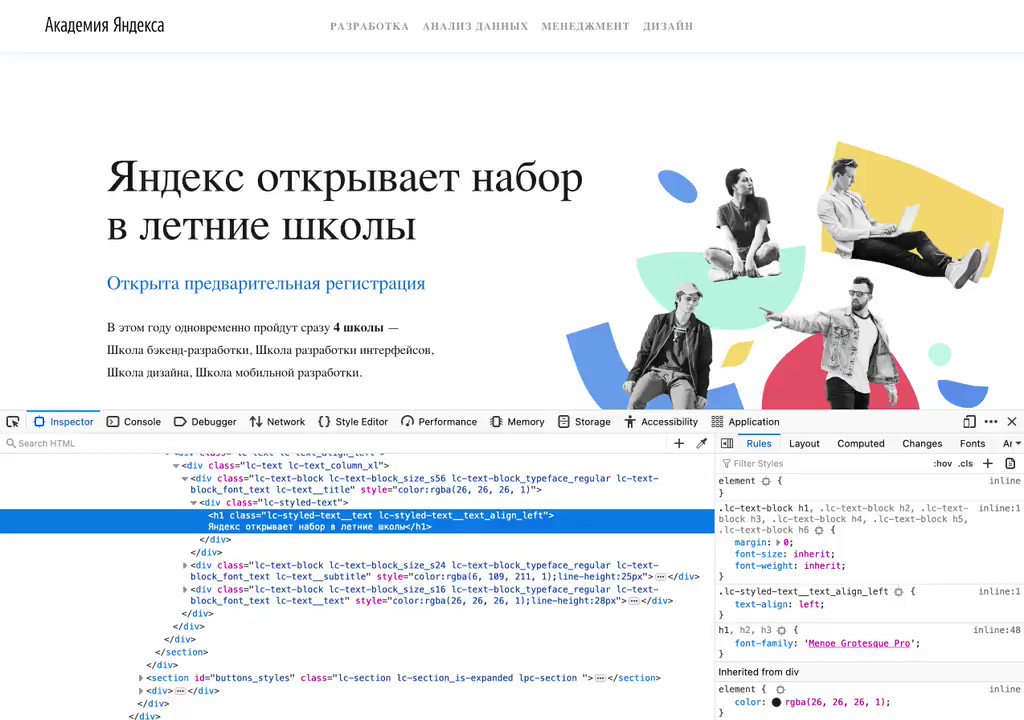Switch to the Console tab
Viewport: 1024px width, 720px height.
[134, 421]
